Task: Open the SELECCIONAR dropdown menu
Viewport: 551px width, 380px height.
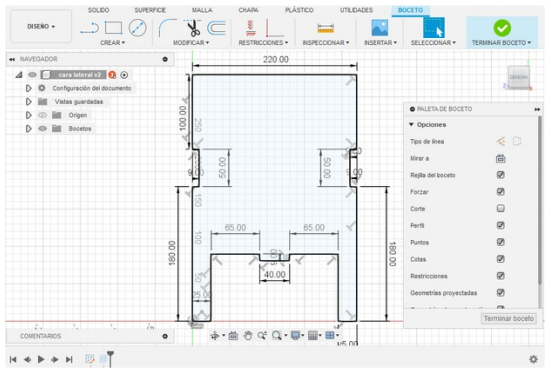Action: coord(433,43)
